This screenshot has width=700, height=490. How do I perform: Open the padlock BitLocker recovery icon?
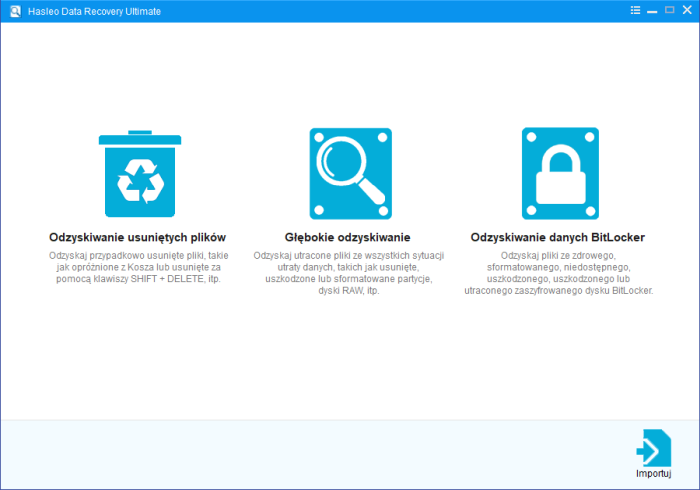pyautogui.click(x=560, y=172)
